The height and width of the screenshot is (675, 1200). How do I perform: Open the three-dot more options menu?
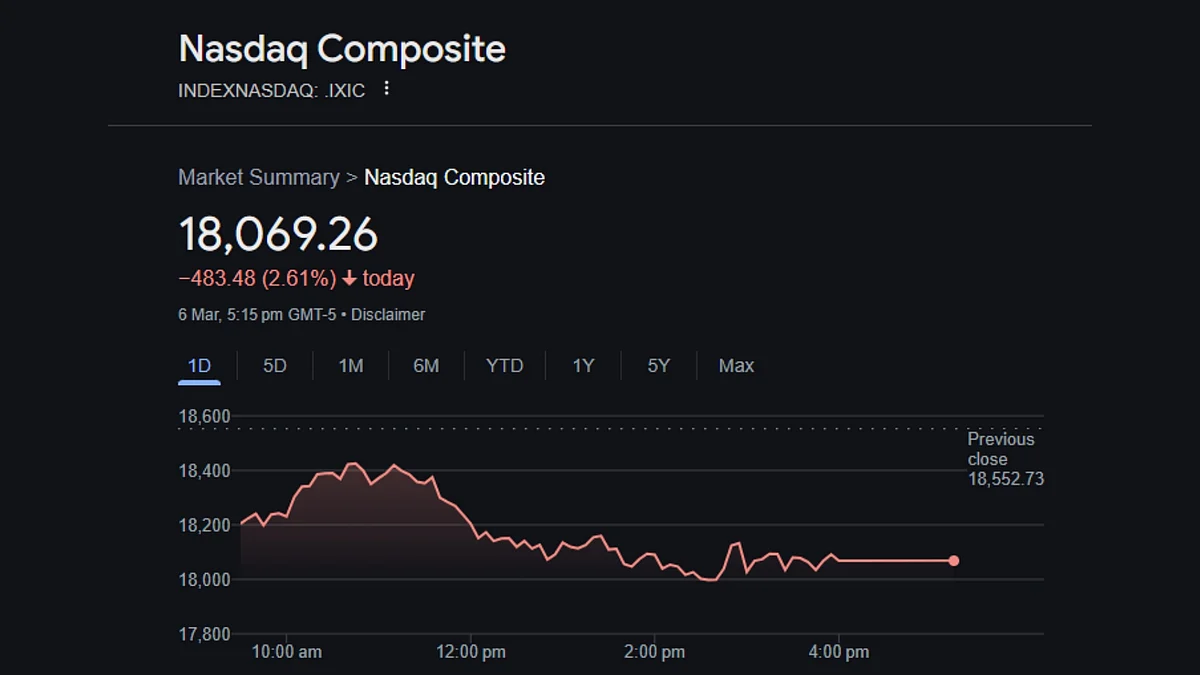pyautogui.click(x=387, y=89)
